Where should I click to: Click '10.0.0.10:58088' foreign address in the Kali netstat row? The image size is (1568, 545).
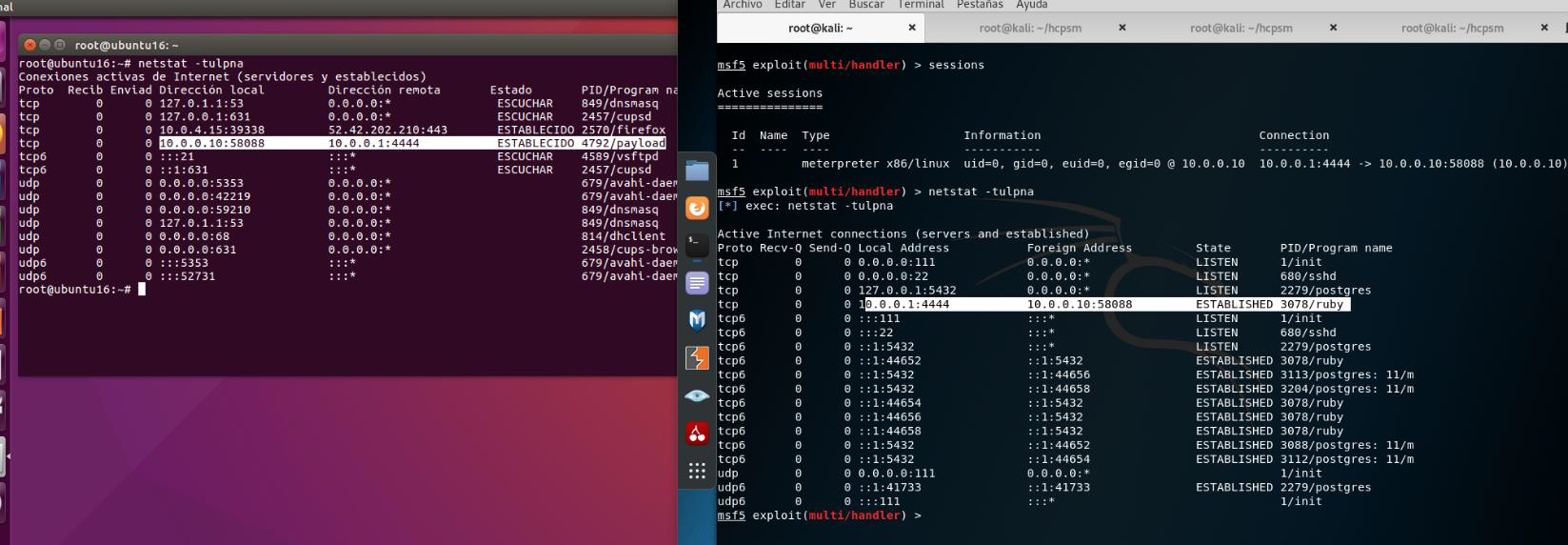click(x=1080, y=305)
